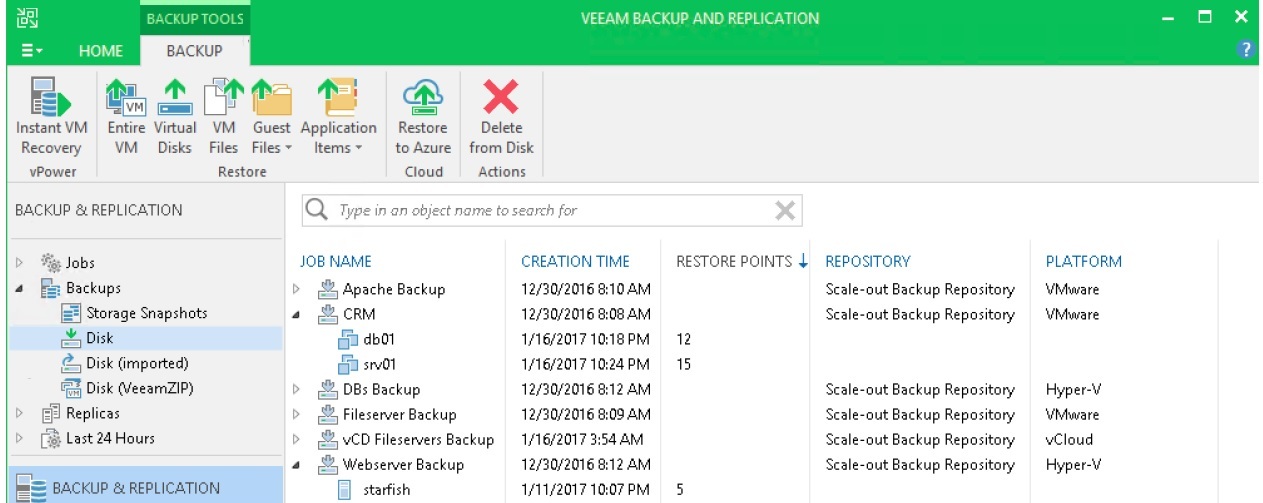1263x503 pixels.
Task: Expand the DBs Backup job row
Action: click(296, 389)
